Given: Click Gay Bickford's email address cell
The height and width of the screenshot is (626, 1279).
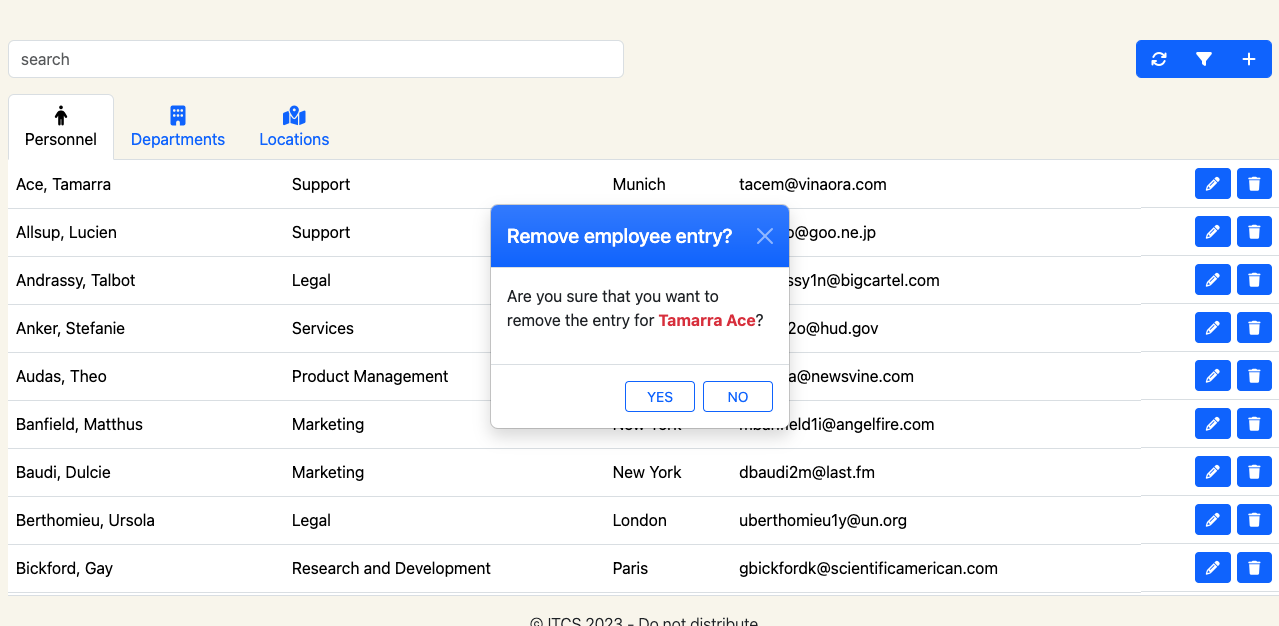Looking at the screenshot, I should coord(868,568).
